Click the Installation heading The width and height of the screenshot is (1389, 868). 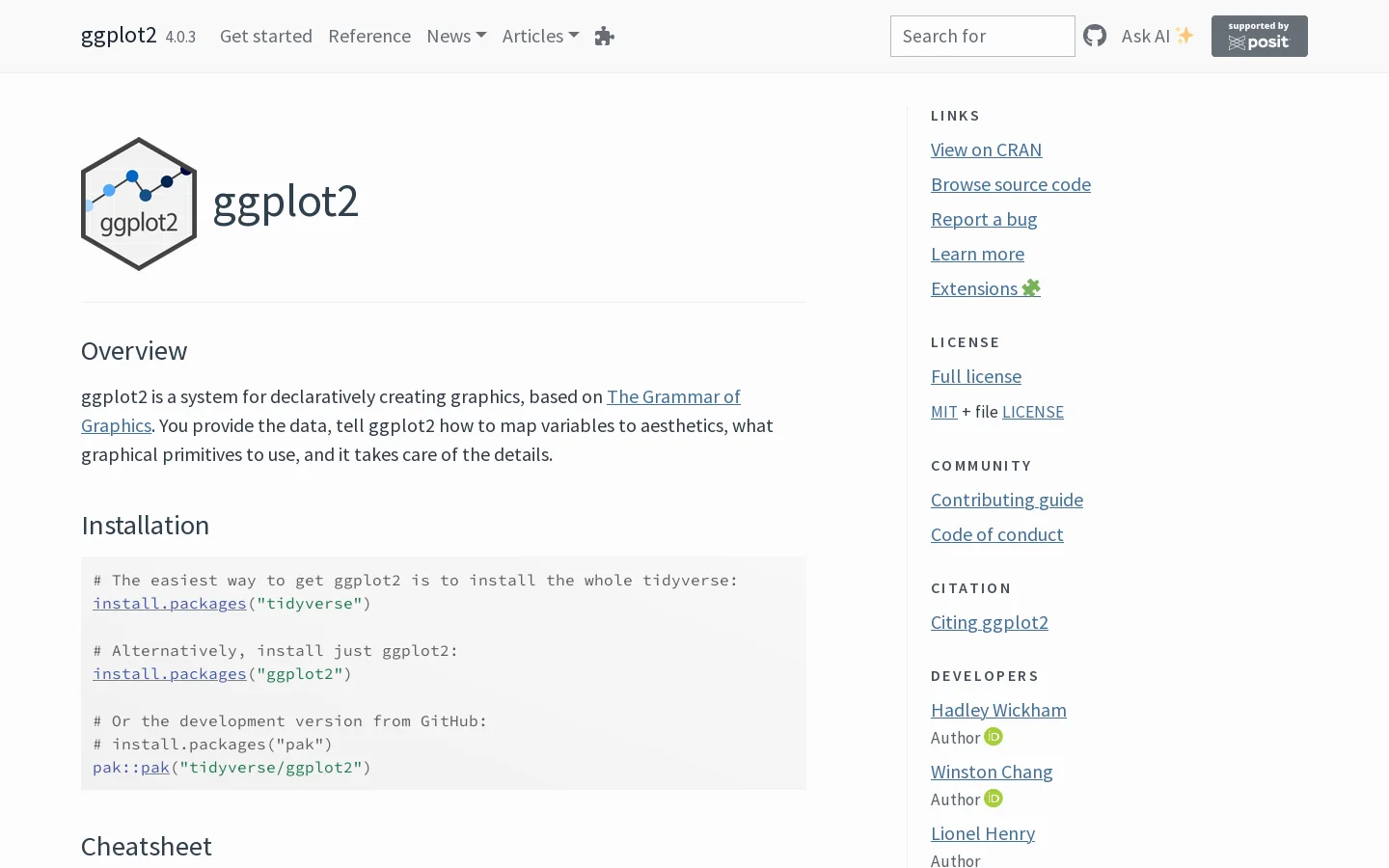[146, 526]
